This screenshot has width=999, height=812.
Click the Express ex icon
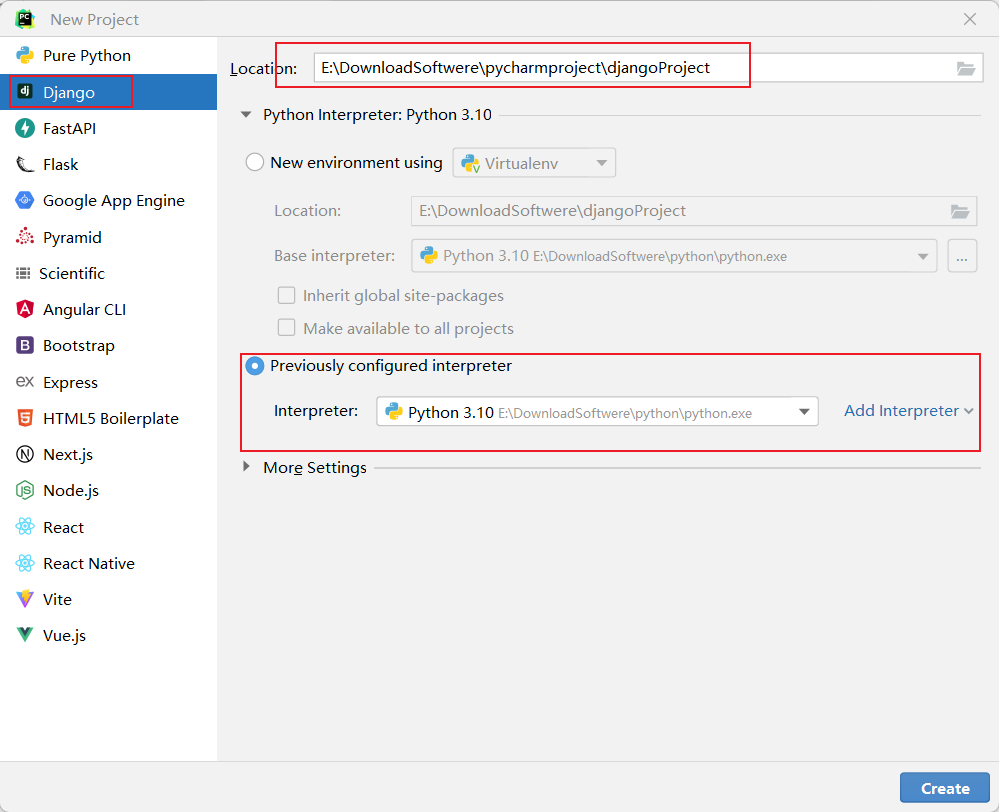point(25,382)
